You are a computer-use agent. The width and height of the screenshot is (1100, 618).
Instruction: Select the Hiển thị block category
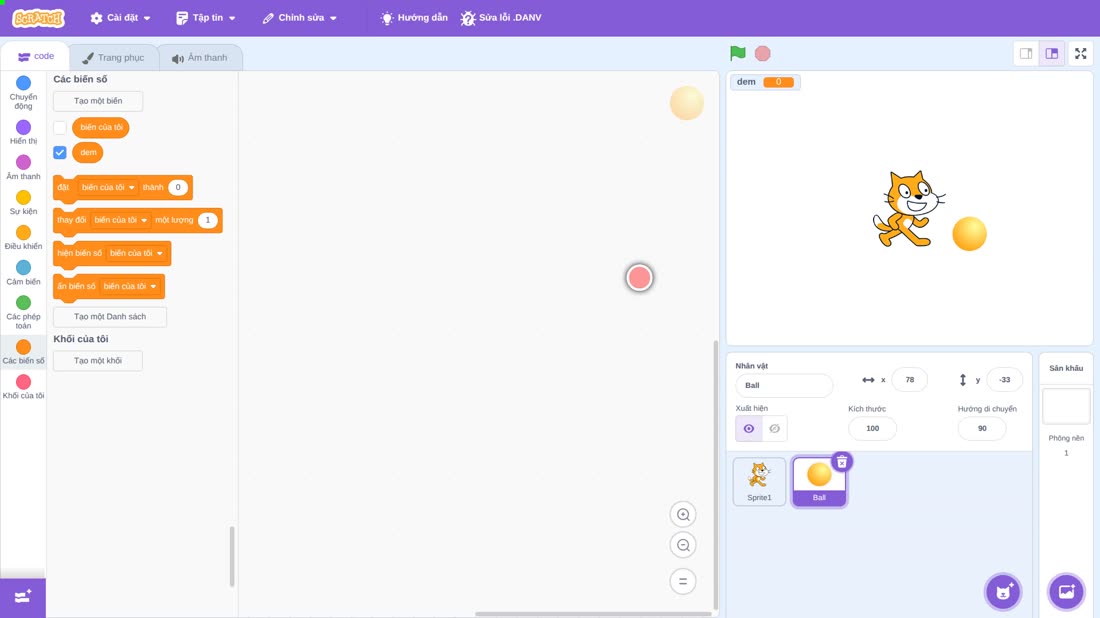tap(23, 132)
